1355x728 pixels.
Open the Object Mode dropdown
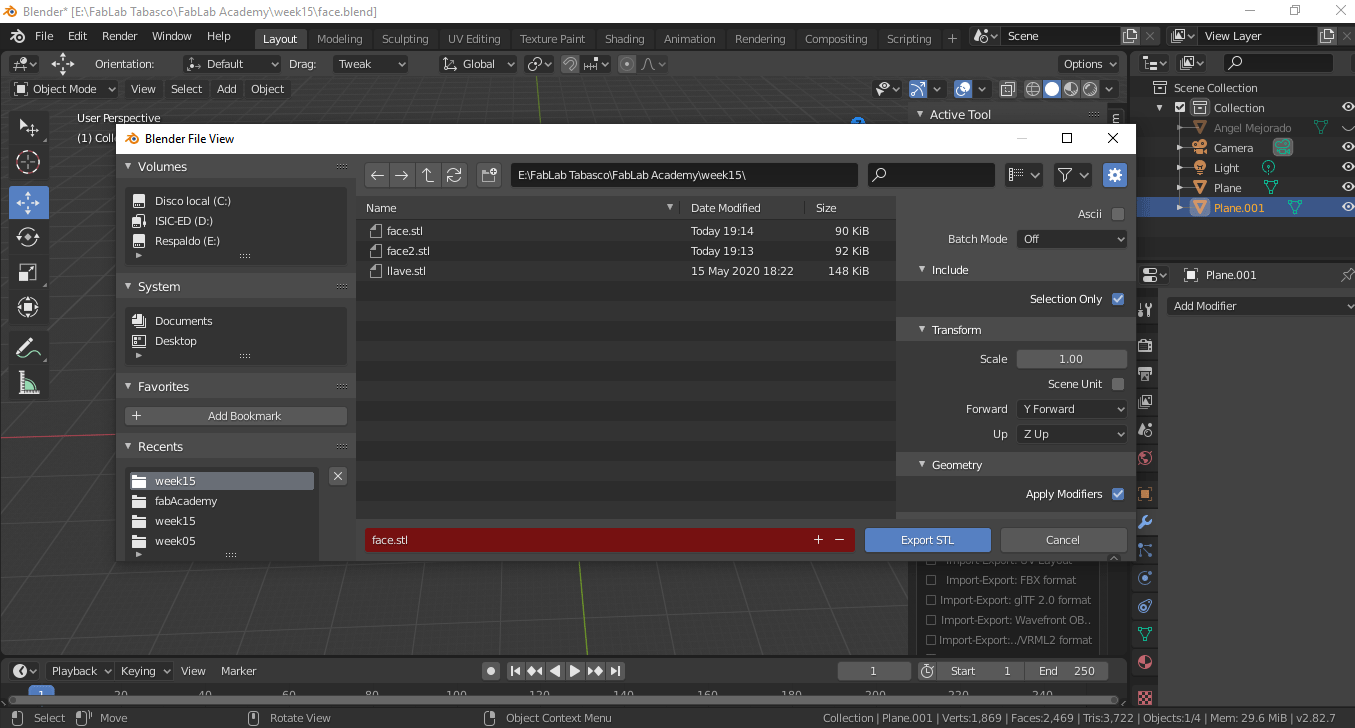coord(64,89)
